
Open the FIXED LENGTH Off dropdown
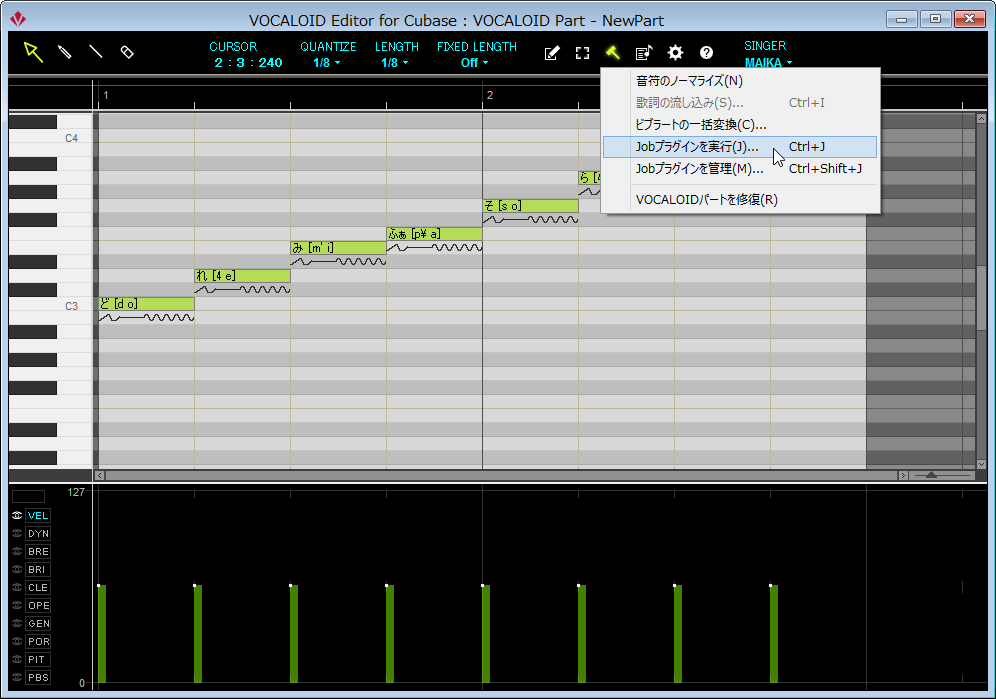coord(474,63)
